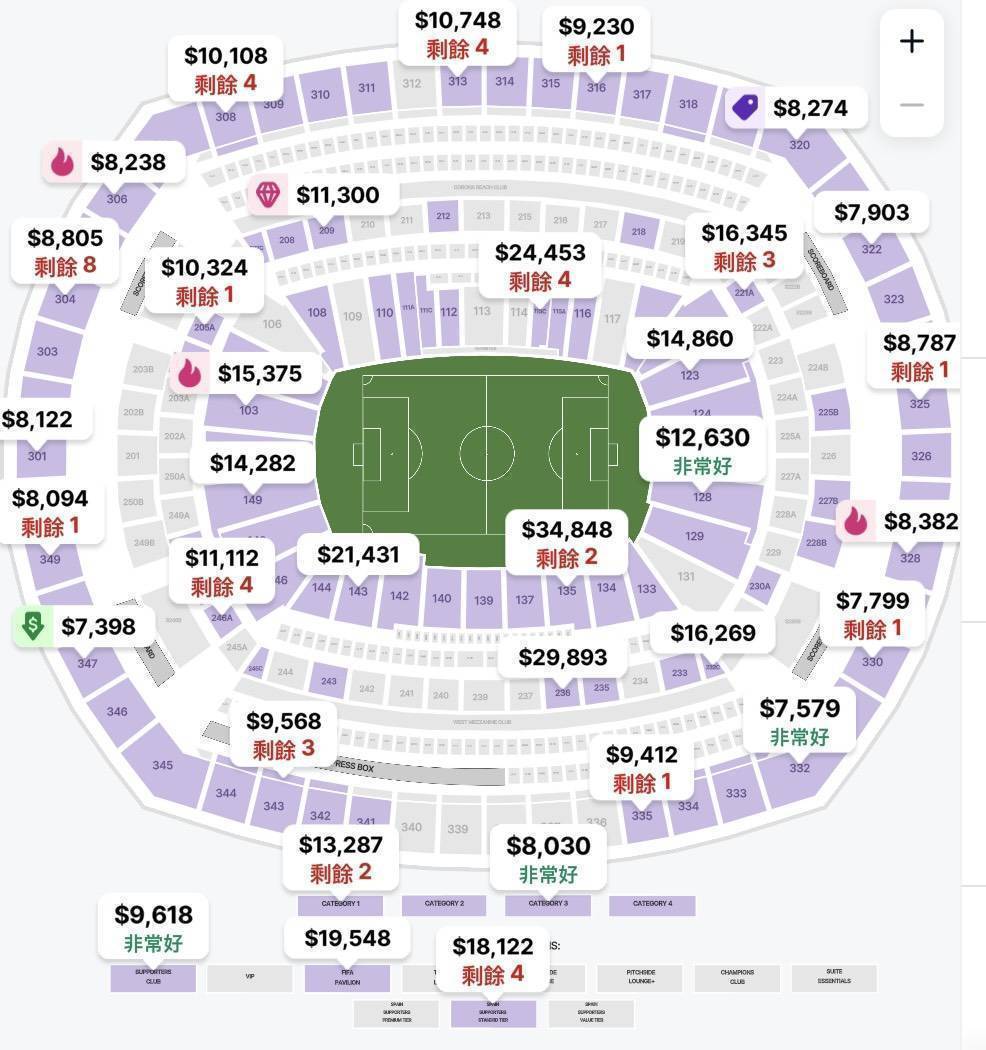Select section 345 on the seat map

(x=161, y=764)
